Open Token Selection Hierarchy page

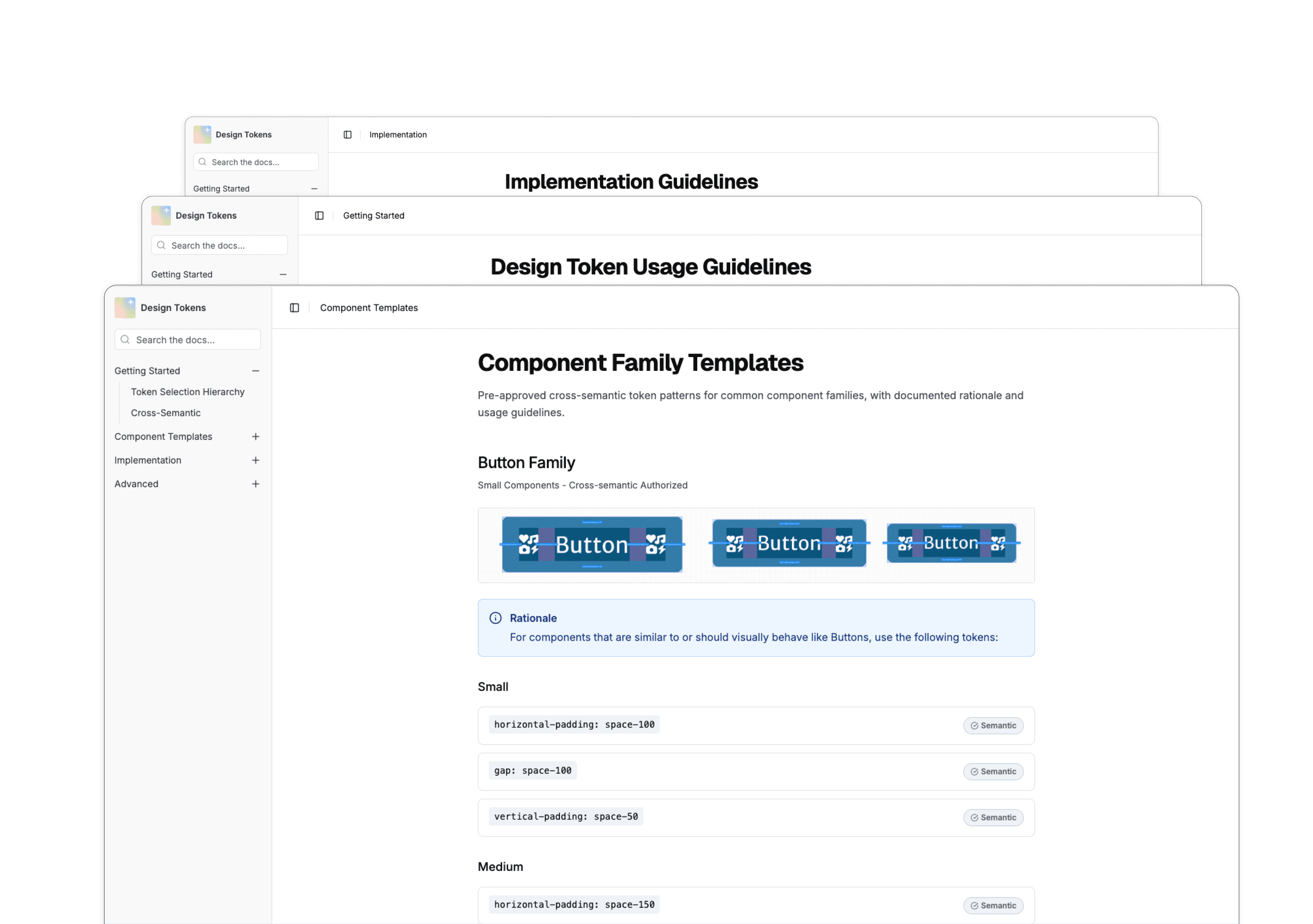[x=187, y=392]
